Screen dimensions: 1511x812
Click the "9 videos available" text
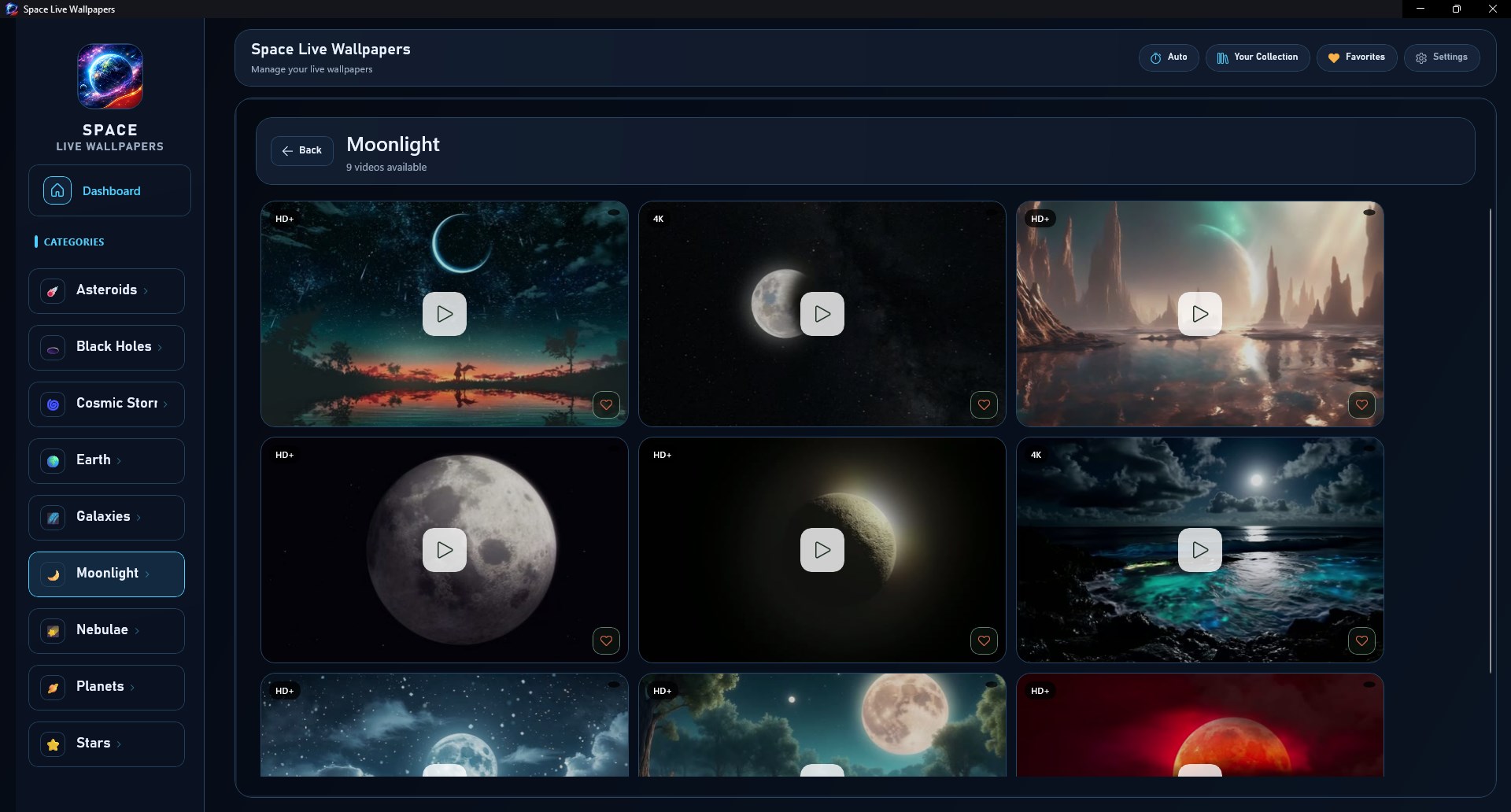pyautogui.click(x=386, y=168)
